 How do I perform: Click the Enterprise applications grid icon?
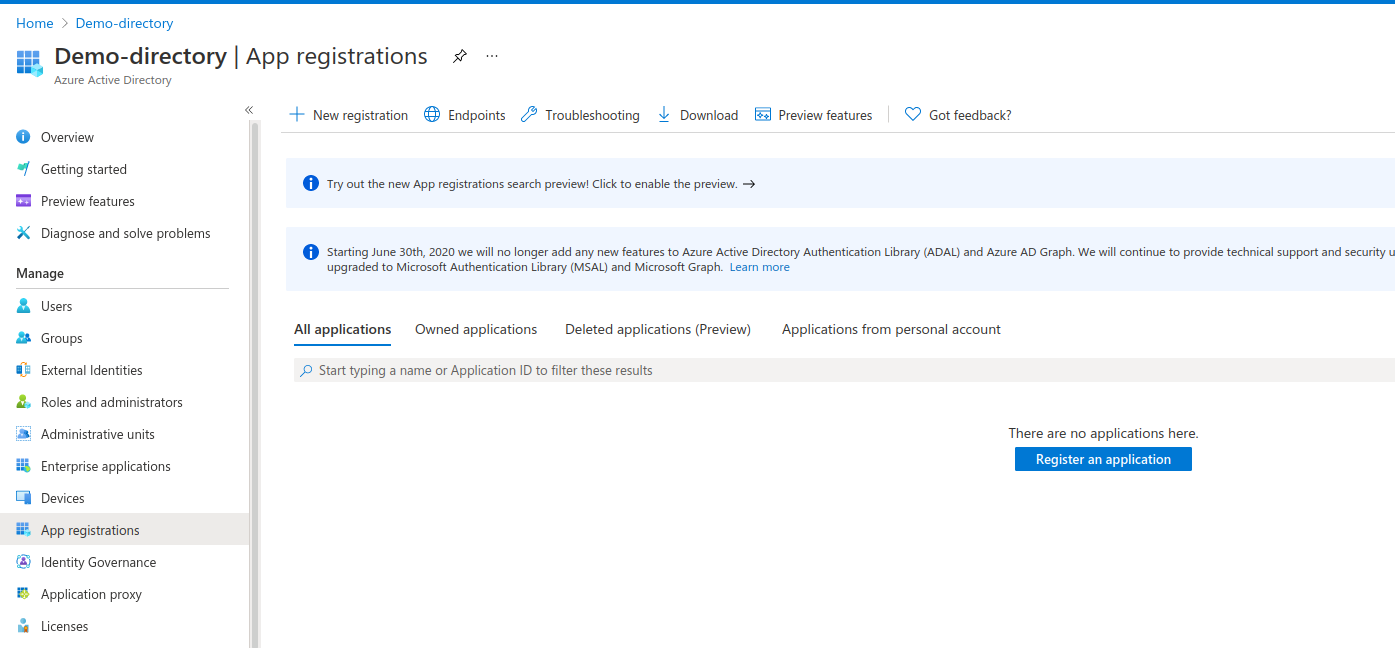23,466
